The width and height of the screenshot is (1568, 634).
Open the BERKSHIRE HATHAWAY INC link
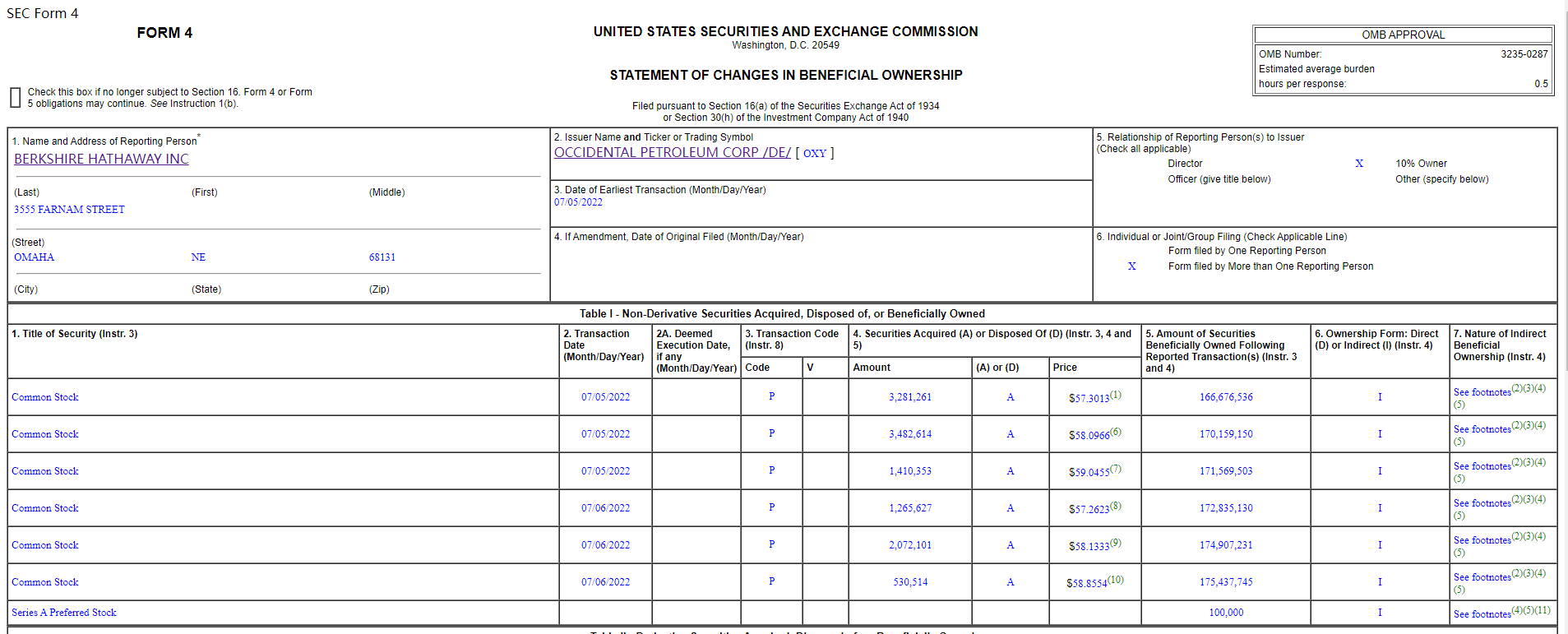point(101,159)
